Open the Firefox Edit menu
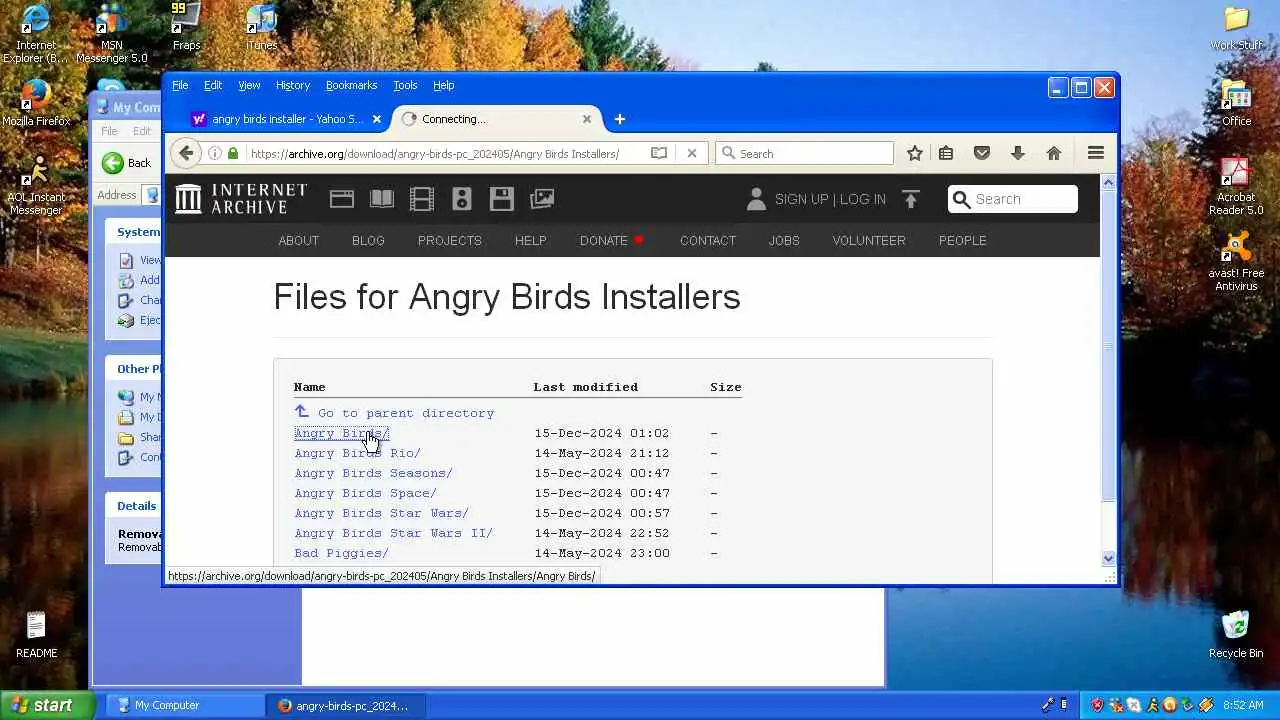Screen dimensions: 1280x720 tap(213, 85)
